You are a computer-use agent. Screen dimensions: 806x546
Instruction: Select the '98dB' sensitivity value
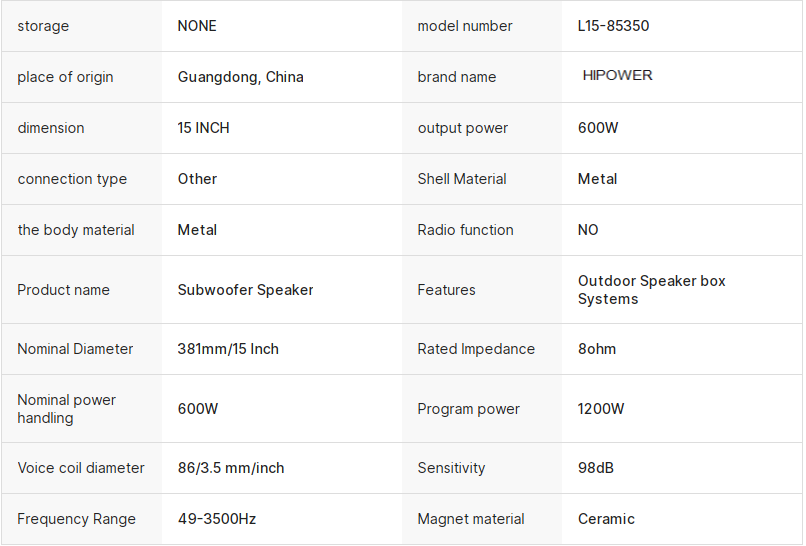click(x=596, y=468)
